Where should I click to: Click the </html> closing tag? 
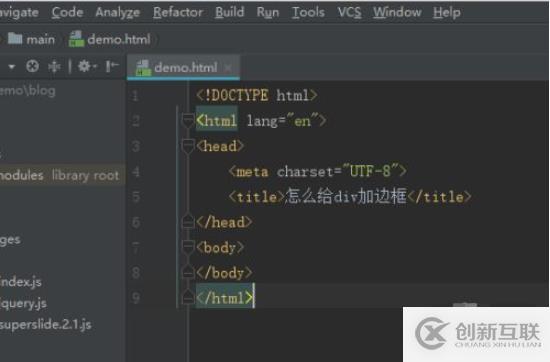[x=225, y=298]
